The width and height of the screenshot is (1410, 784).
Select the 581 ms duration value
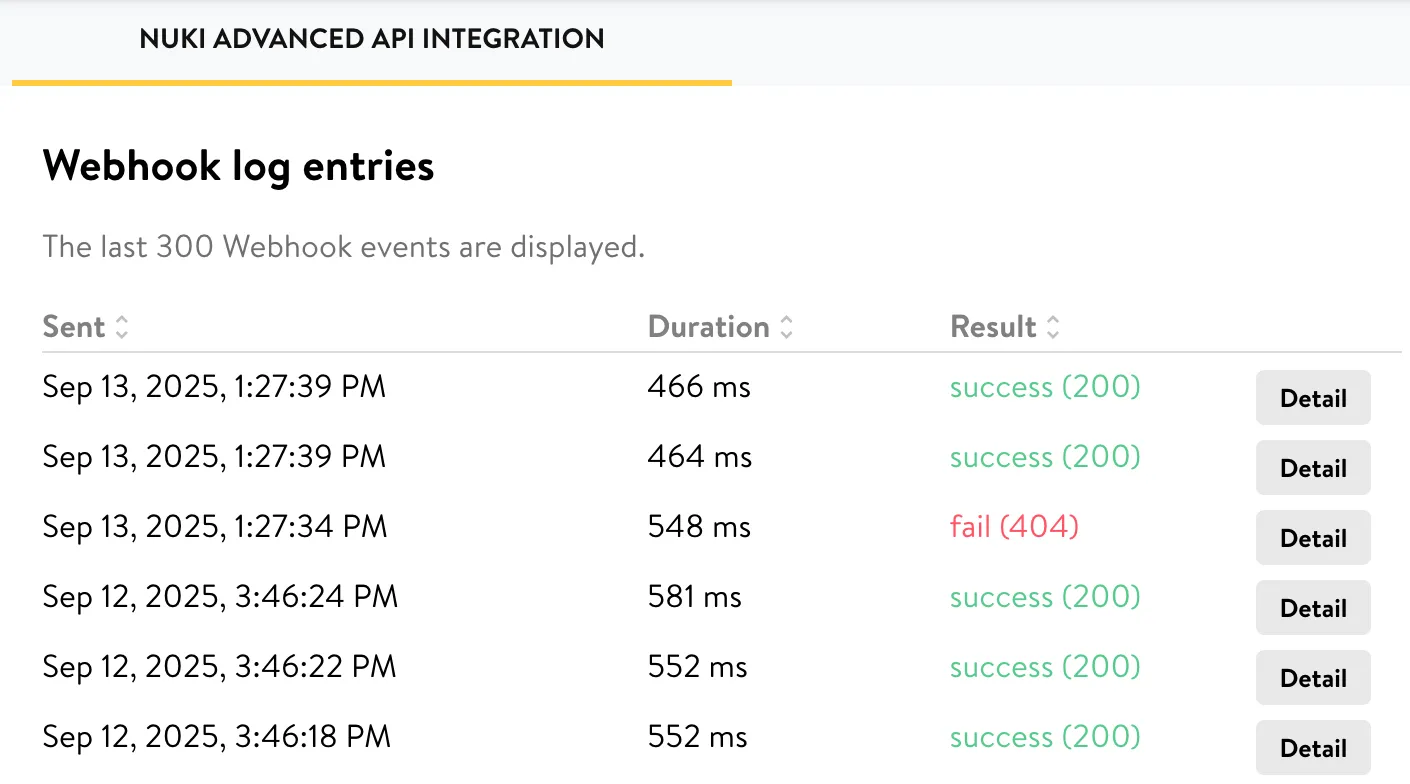click(x=695, y=597)
